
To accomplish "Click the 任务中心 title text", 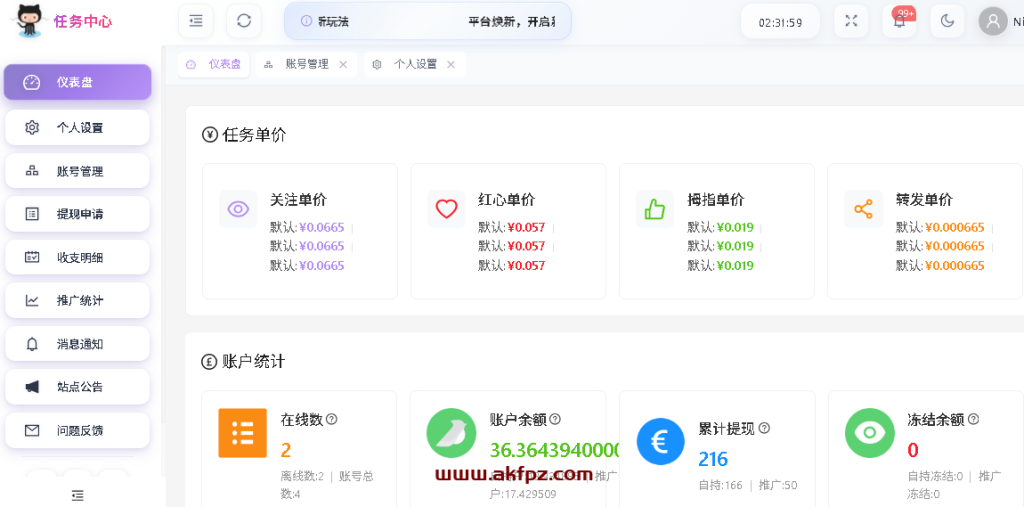I will point(83,22).
